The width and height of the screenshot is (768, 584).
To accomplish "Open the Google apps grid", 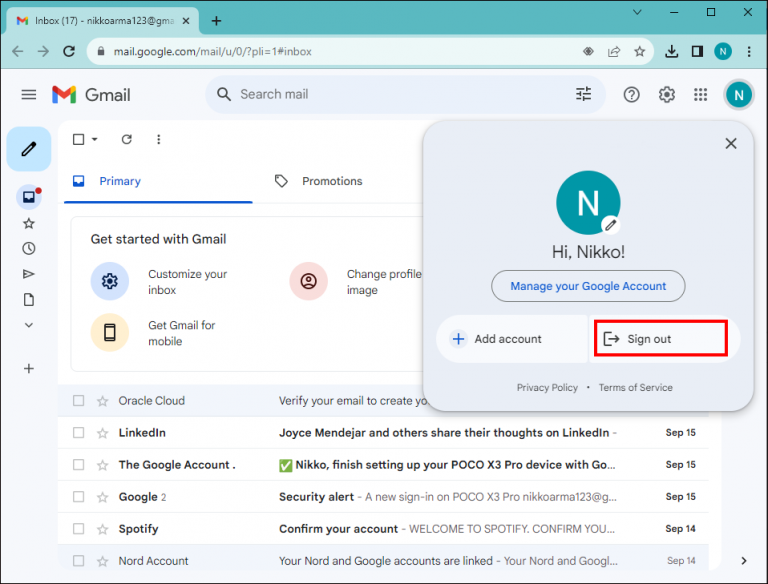I will point(701,95).
